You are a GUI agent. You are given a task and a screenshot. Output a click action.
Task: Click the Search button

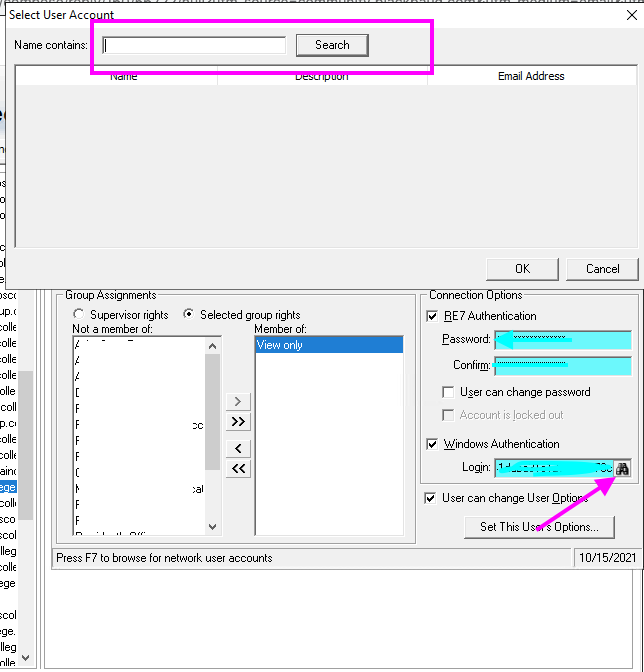tap(332, 45)
